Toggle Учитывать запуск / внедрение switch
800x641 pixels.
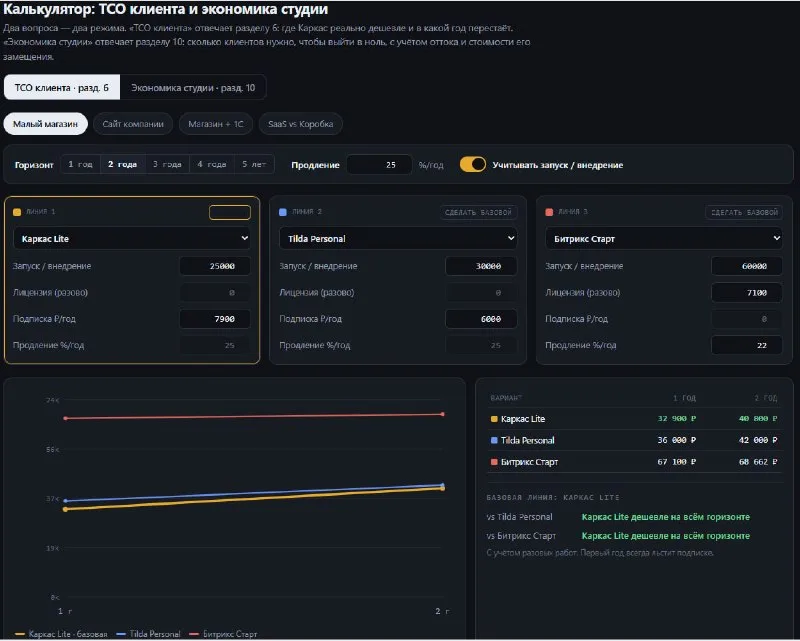coord(472,164)
